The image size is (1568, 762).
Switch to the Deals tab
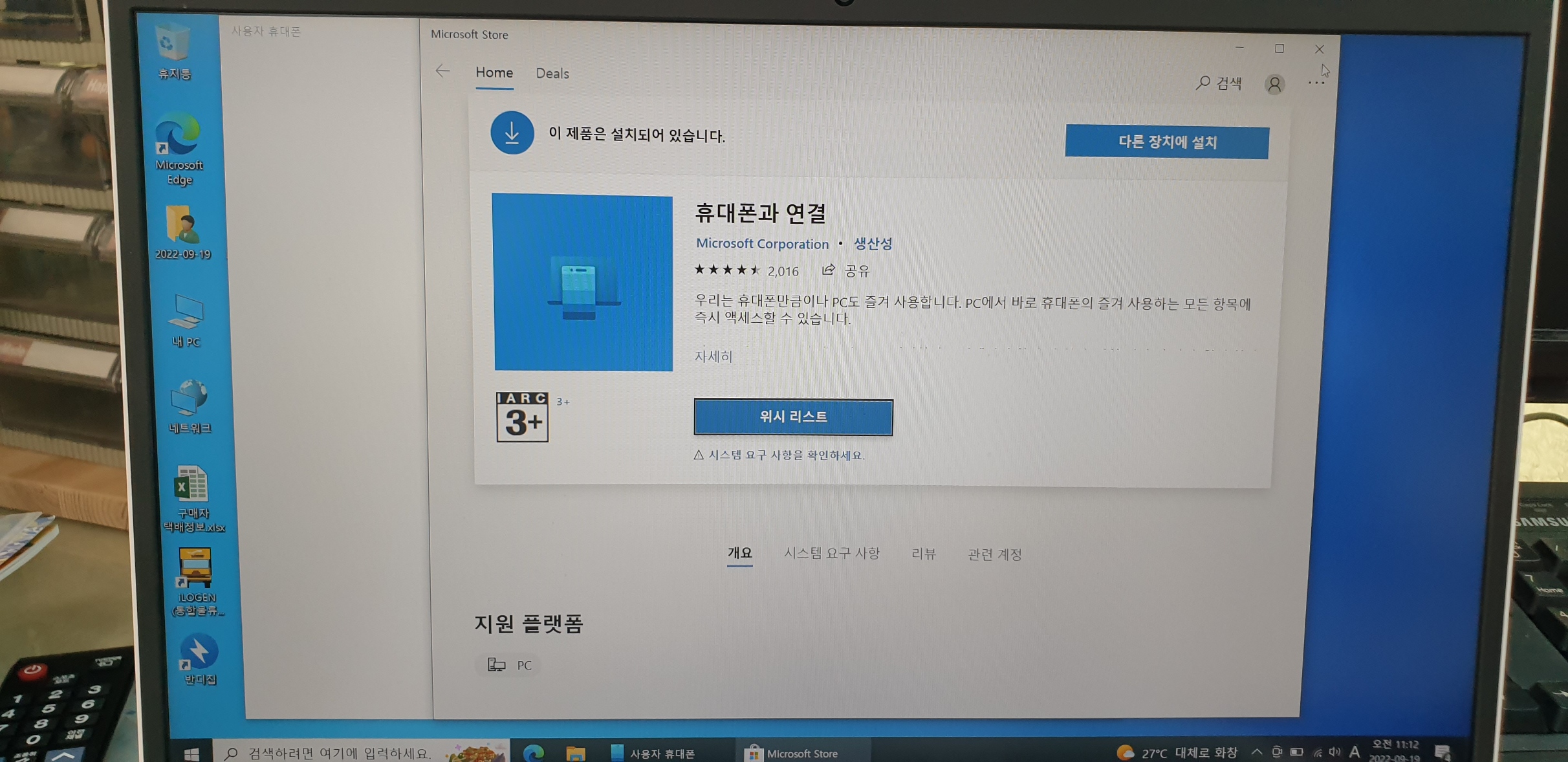[552, 74]
